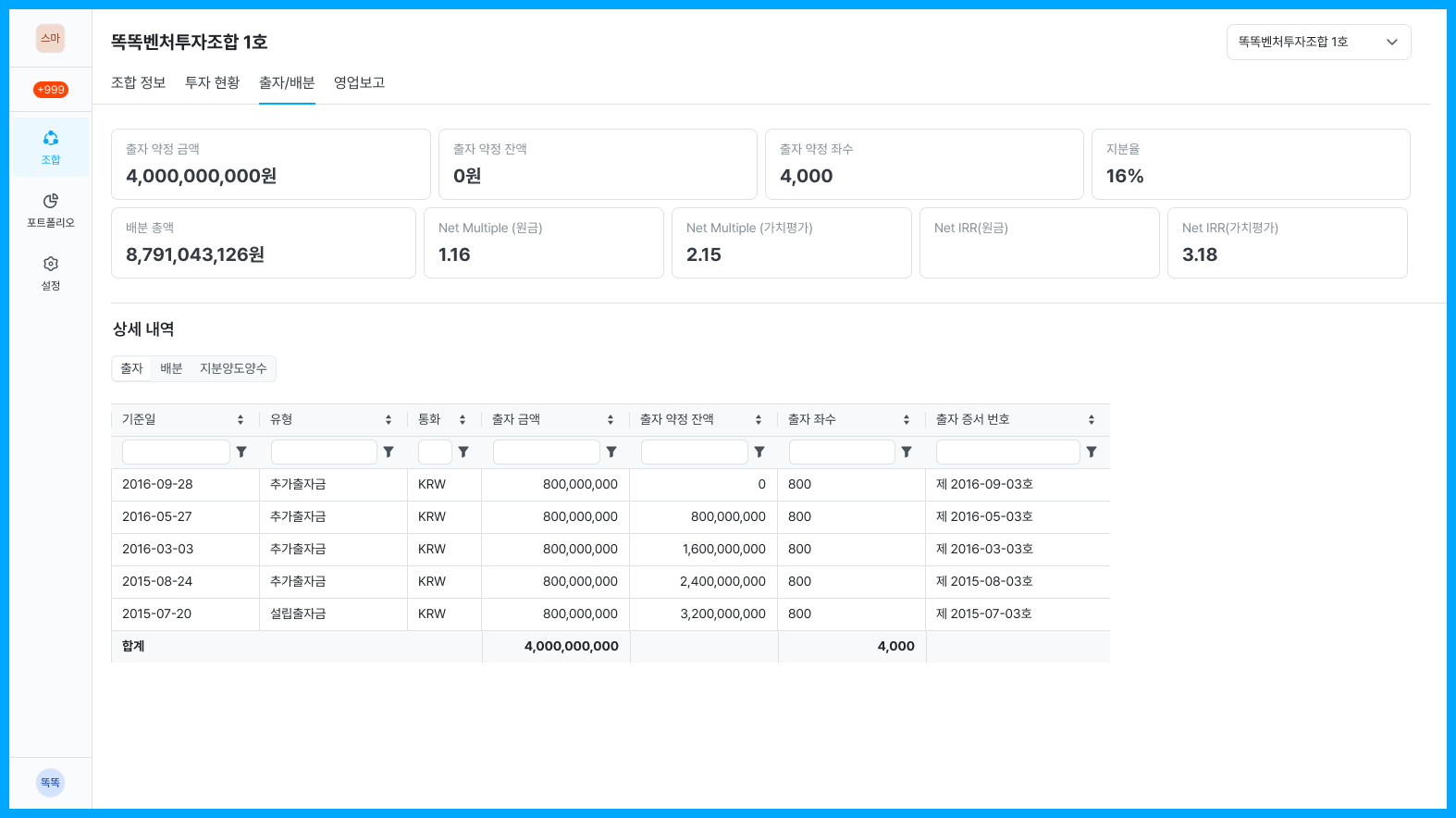Click the Net Multiple (가치평가) card
This screenshot has width=1456, height=818.
[x=792, y=242]
